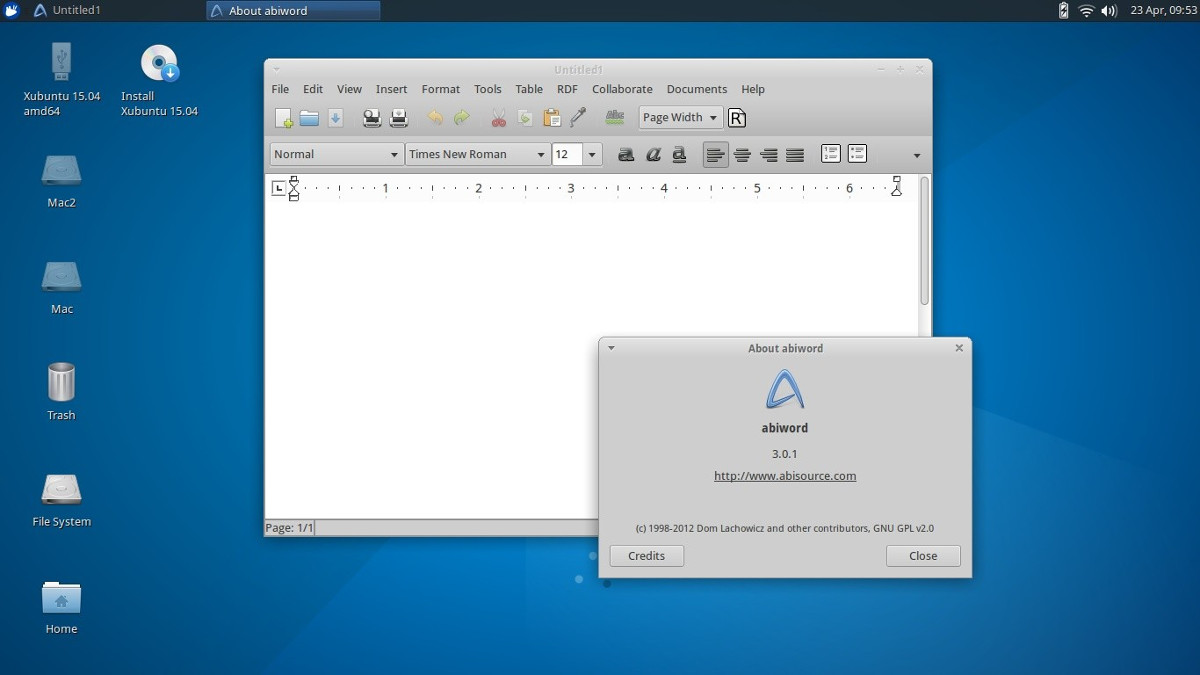Click the Undo arrow icon
Viewport: 1200px width, 675px height.
pyautogui.click(x=435, y=118)
